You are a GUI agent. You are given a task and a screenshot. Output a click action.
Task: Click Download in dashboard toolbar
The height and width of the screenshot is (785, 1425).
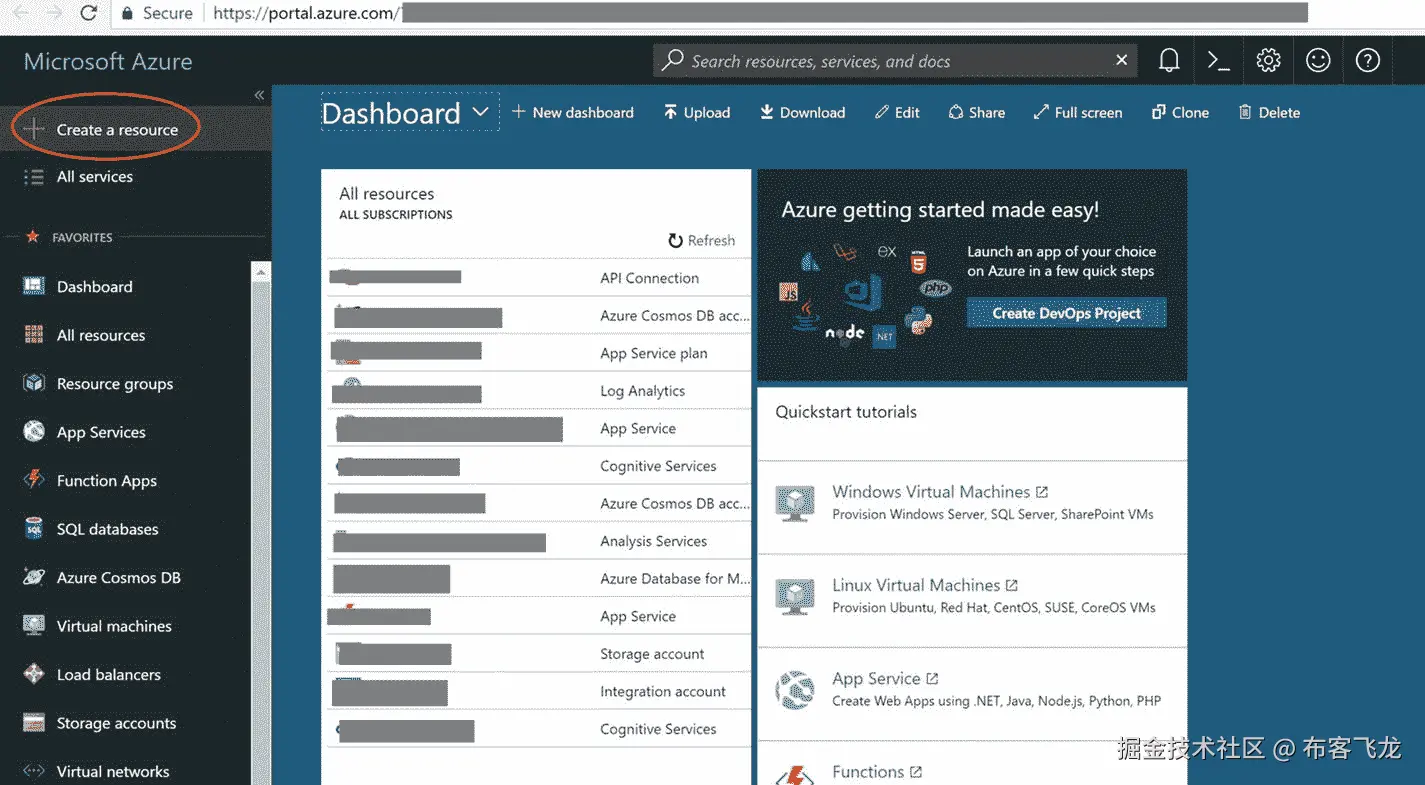pyautogui.click(x=802, y=113)
